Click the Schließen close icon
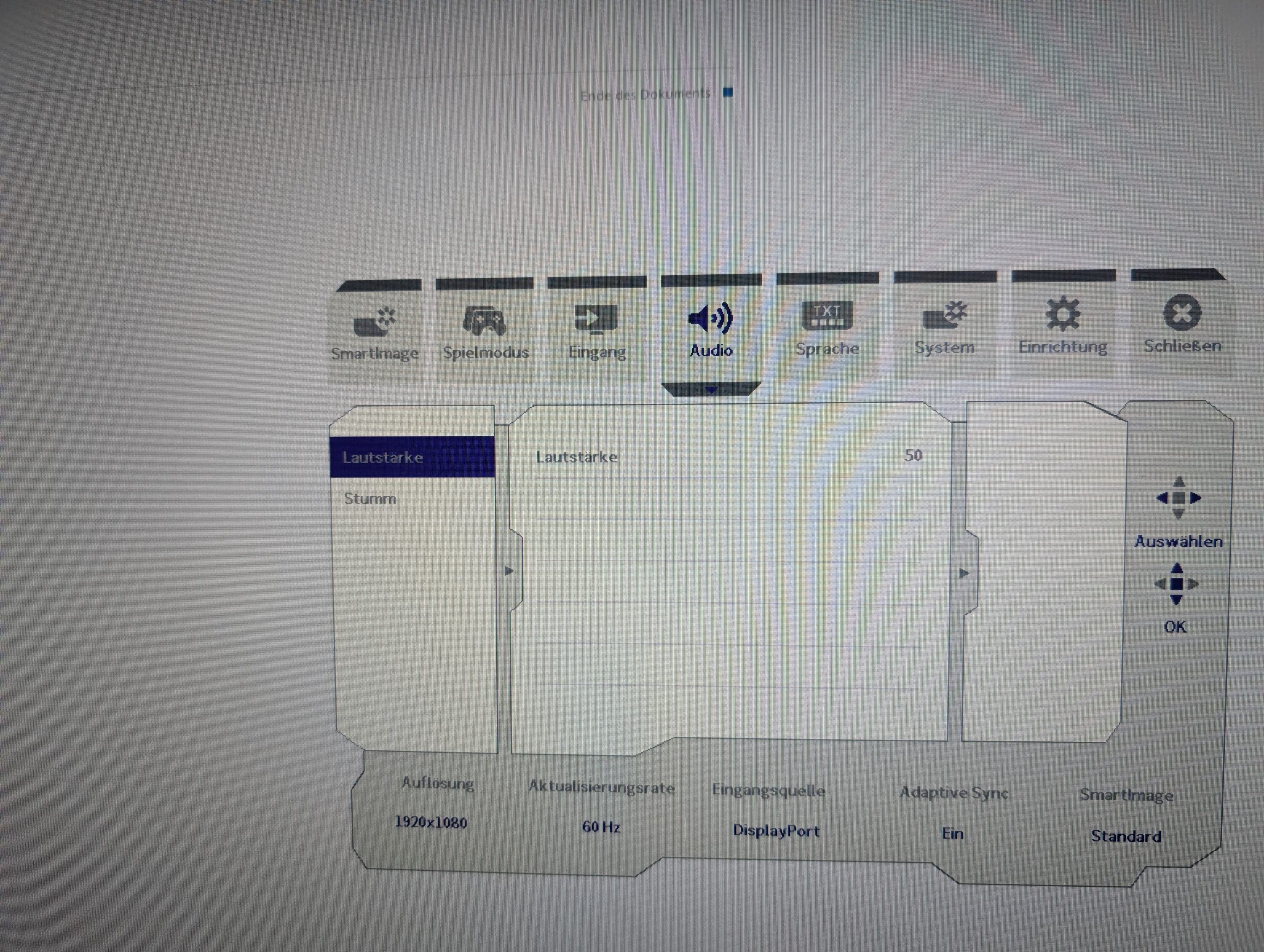The image size is (1264, 952). 1182,313
